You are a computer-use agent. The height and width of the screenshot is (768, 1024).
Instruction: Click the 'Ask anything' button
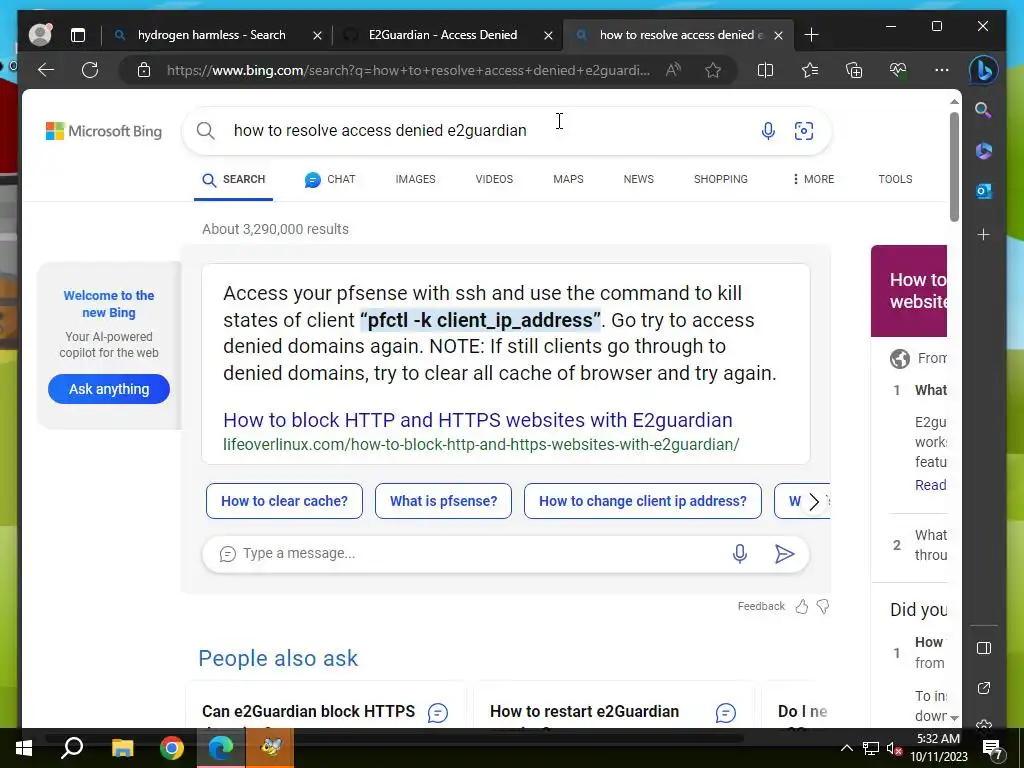109,389
